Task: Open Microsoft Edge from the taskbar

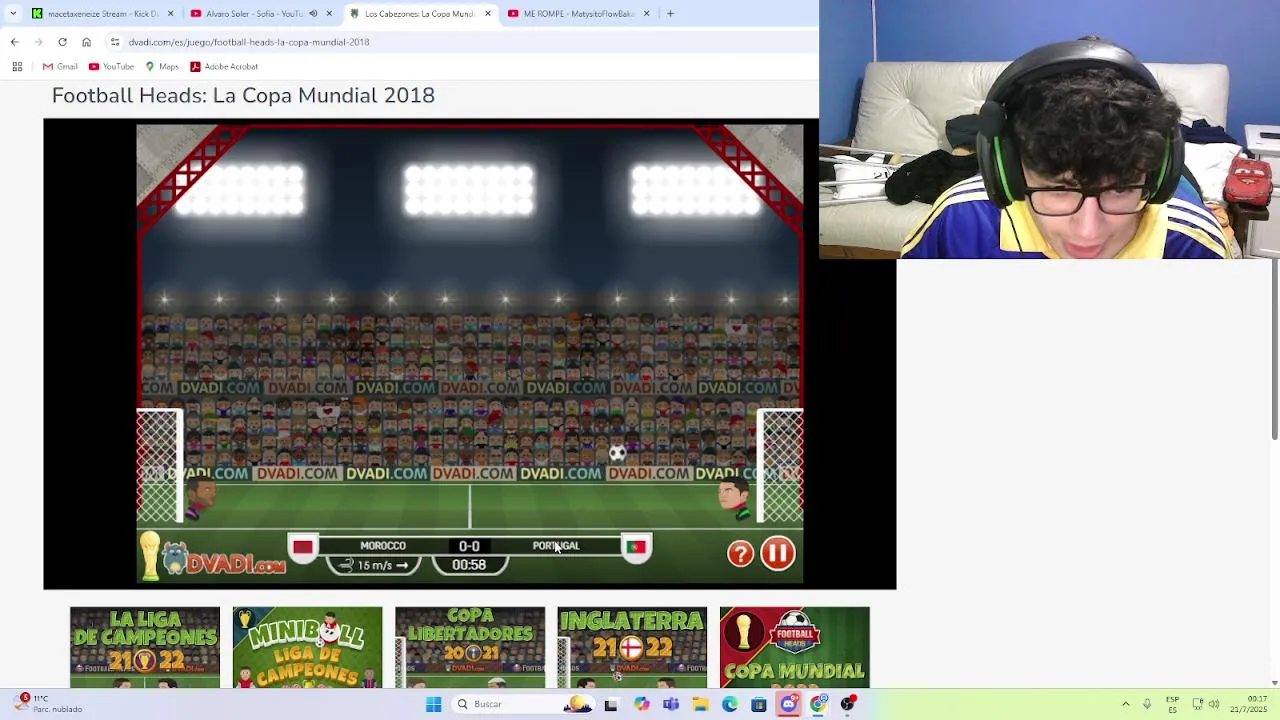Action: pyautogui.click(x=730, y=704)
